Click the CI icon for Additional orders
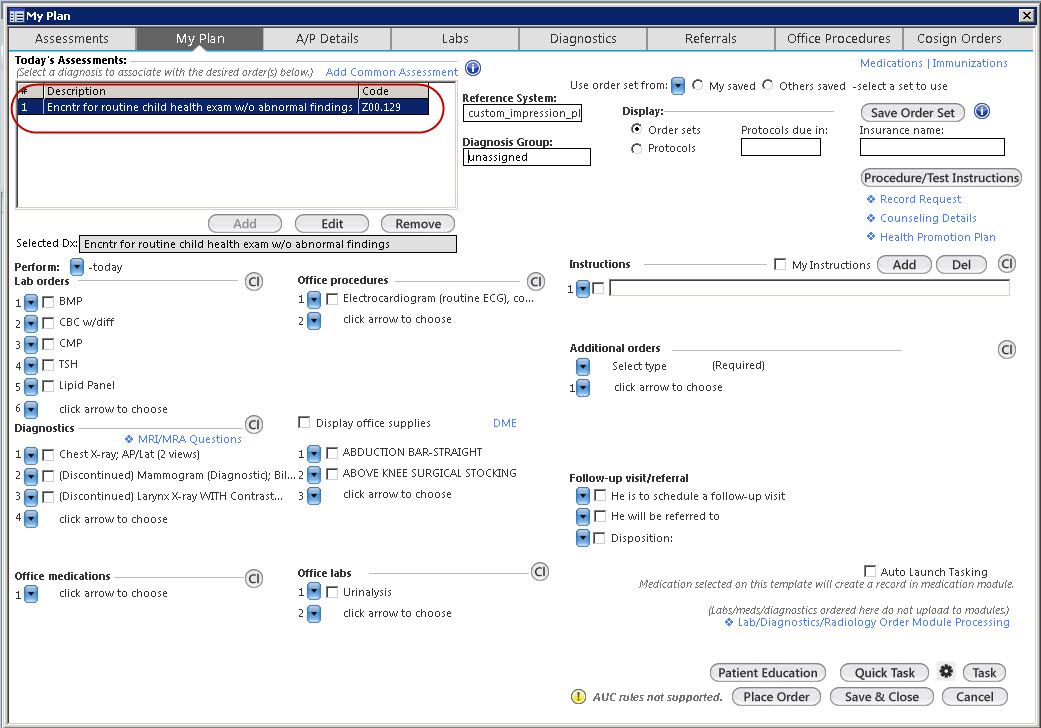Screen dimensions: 1041x728 pyautogui.click(x=1006, y=350)
